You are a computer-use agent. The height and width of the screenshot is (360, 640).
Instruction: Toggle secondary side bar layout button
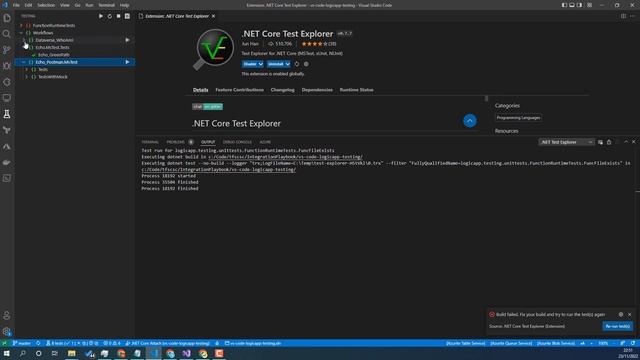coord(580,5)
